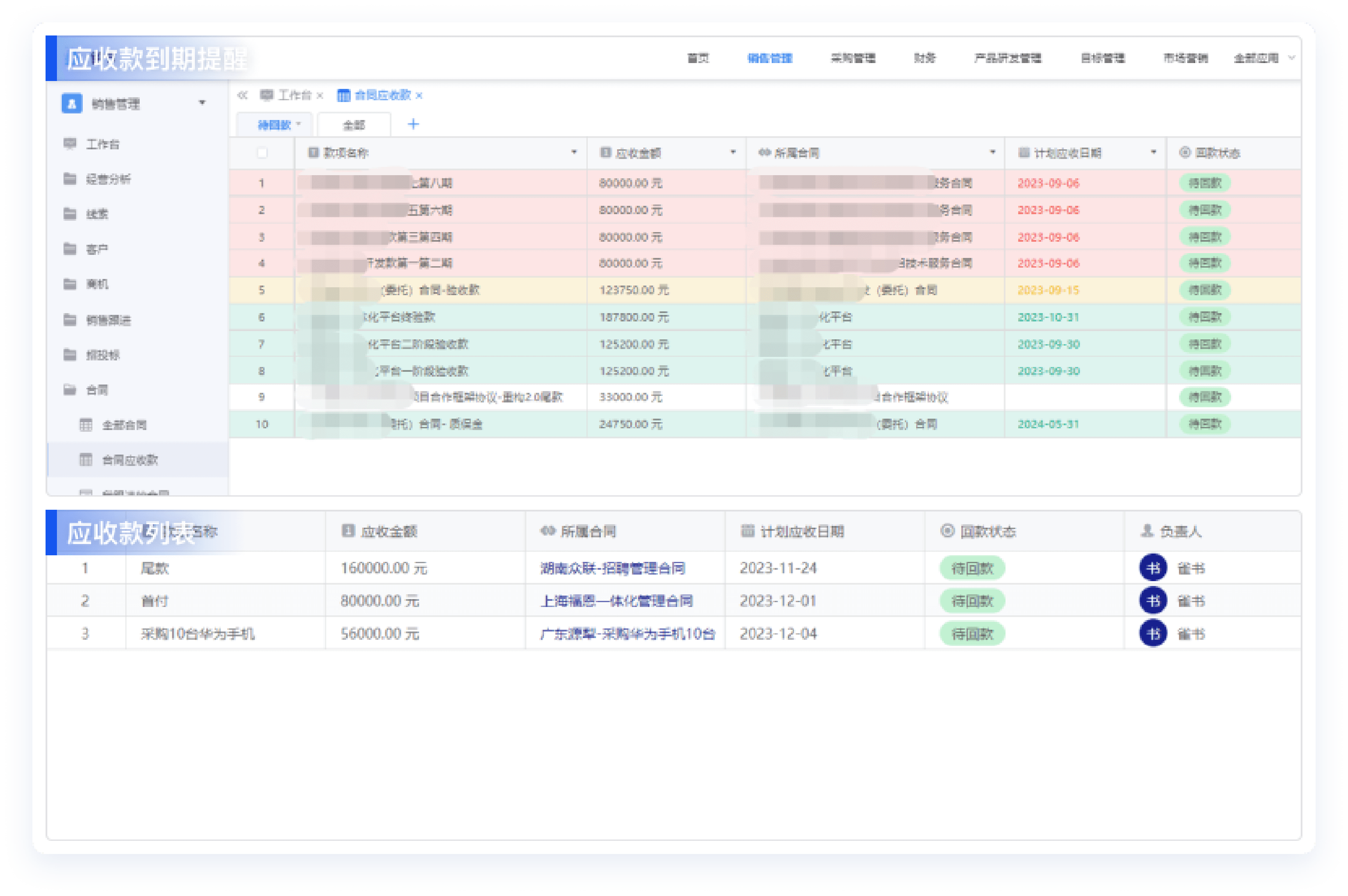
Task: Click the double-chevron collapse icon beside the tabs
Action: 242,95
